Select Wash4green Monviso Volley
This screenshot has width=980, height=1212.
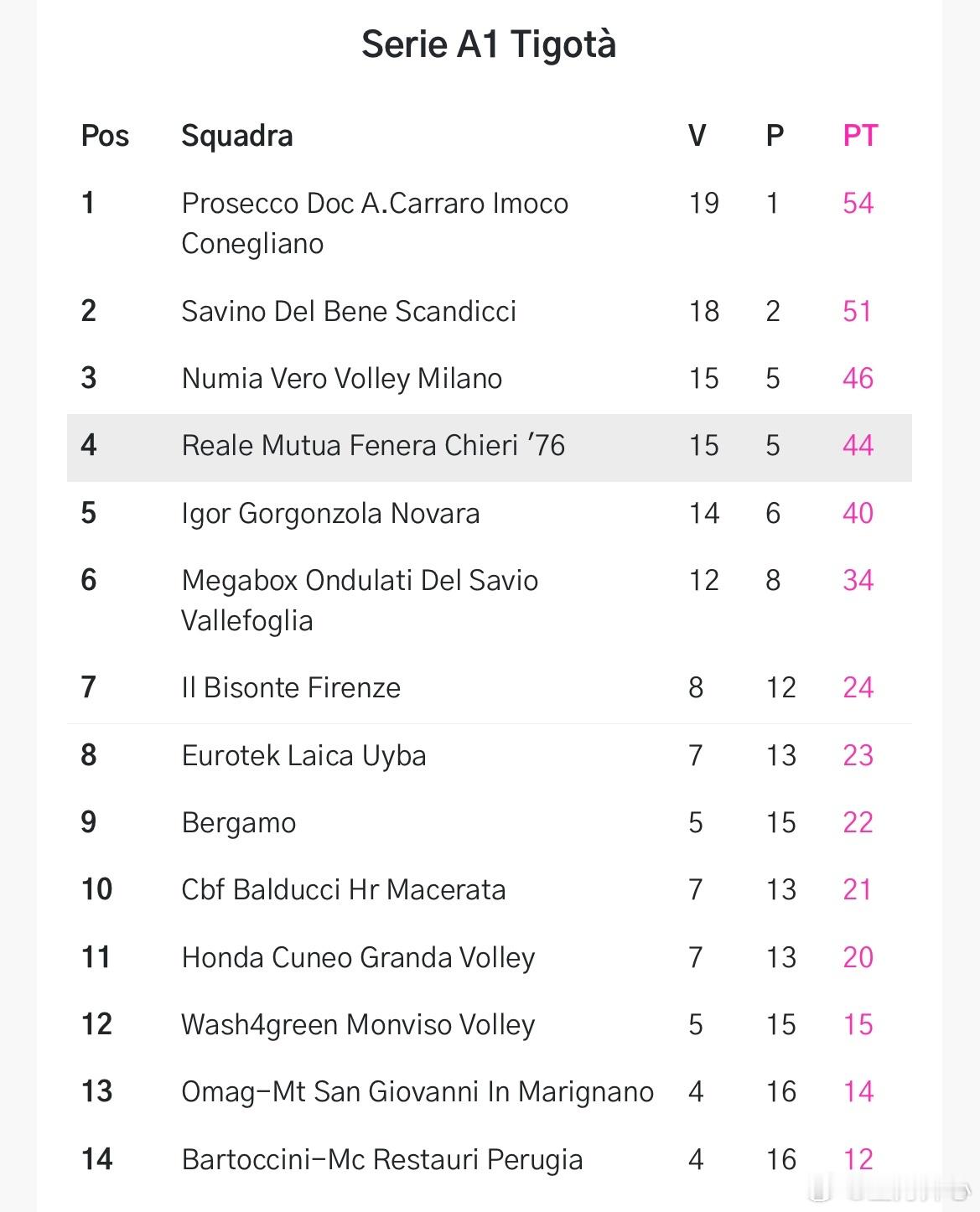(358, 1024)
